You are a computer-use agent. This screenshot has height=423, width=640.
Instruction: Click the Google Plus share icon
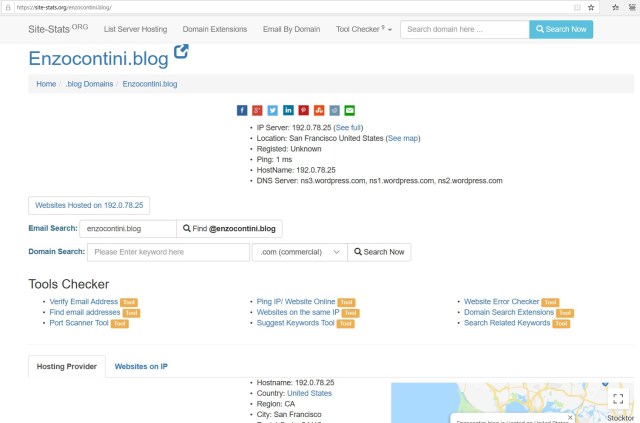[x=257, y=110]
